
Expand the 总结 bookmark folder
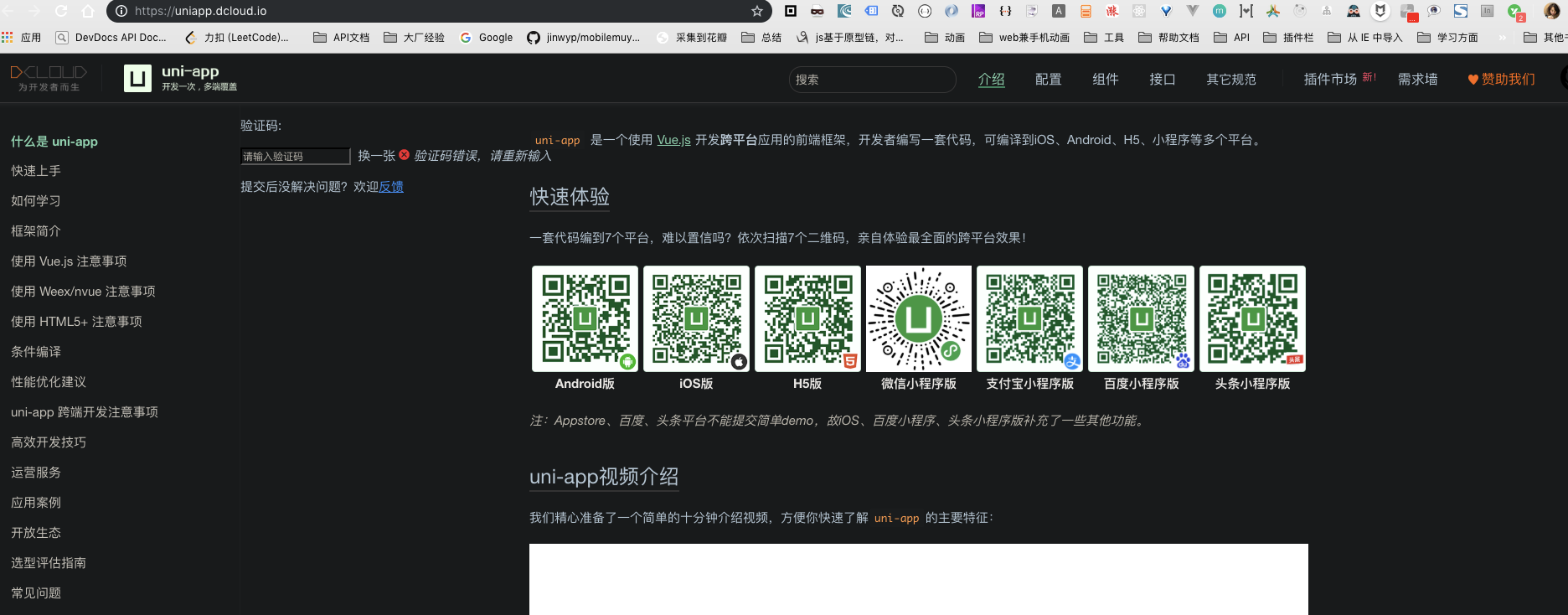tap(761, 38)
